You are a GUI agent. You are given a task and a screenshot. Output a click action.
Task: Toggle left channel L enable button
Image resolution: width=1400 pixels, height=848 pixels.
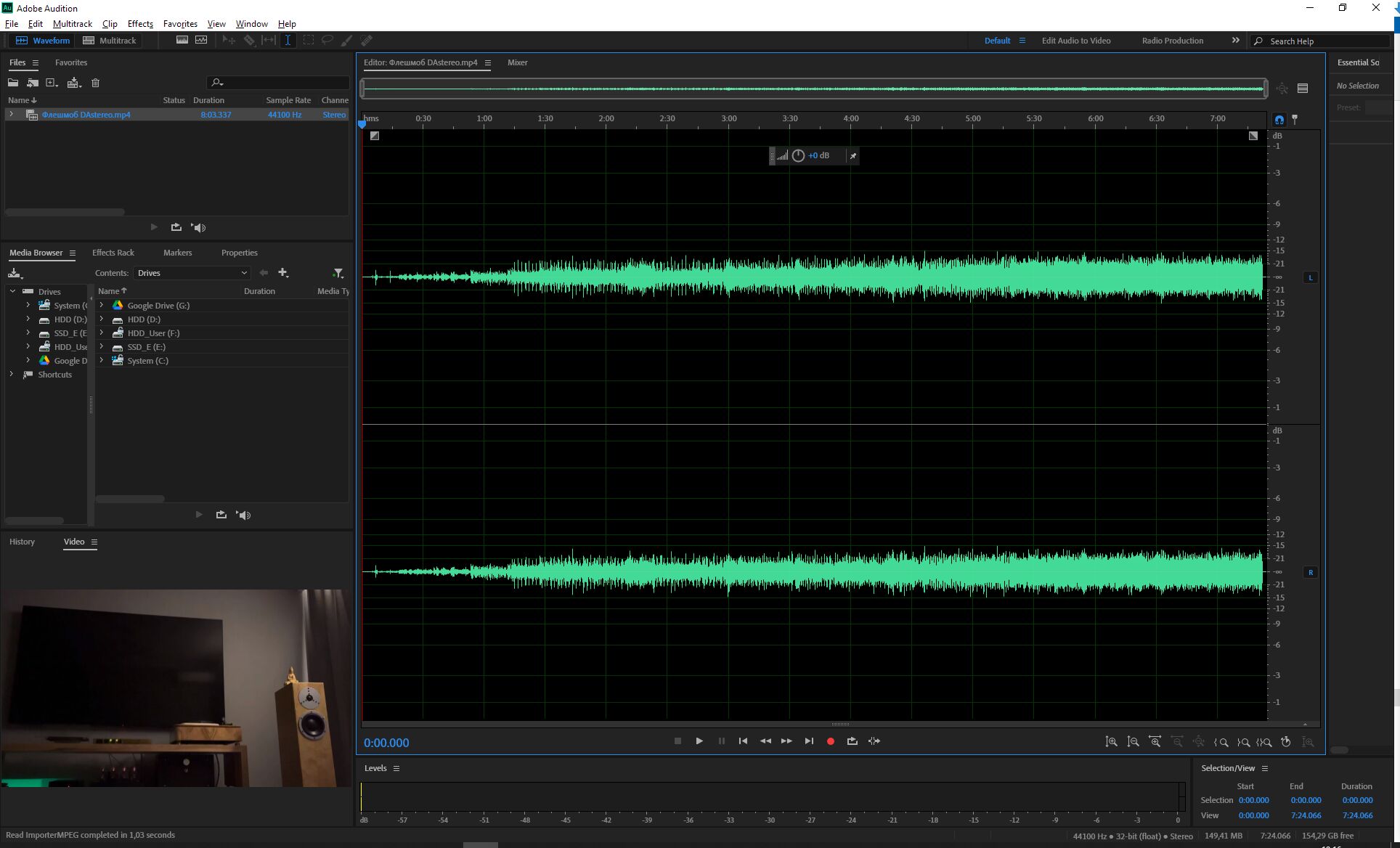[x=1311, y=277]
